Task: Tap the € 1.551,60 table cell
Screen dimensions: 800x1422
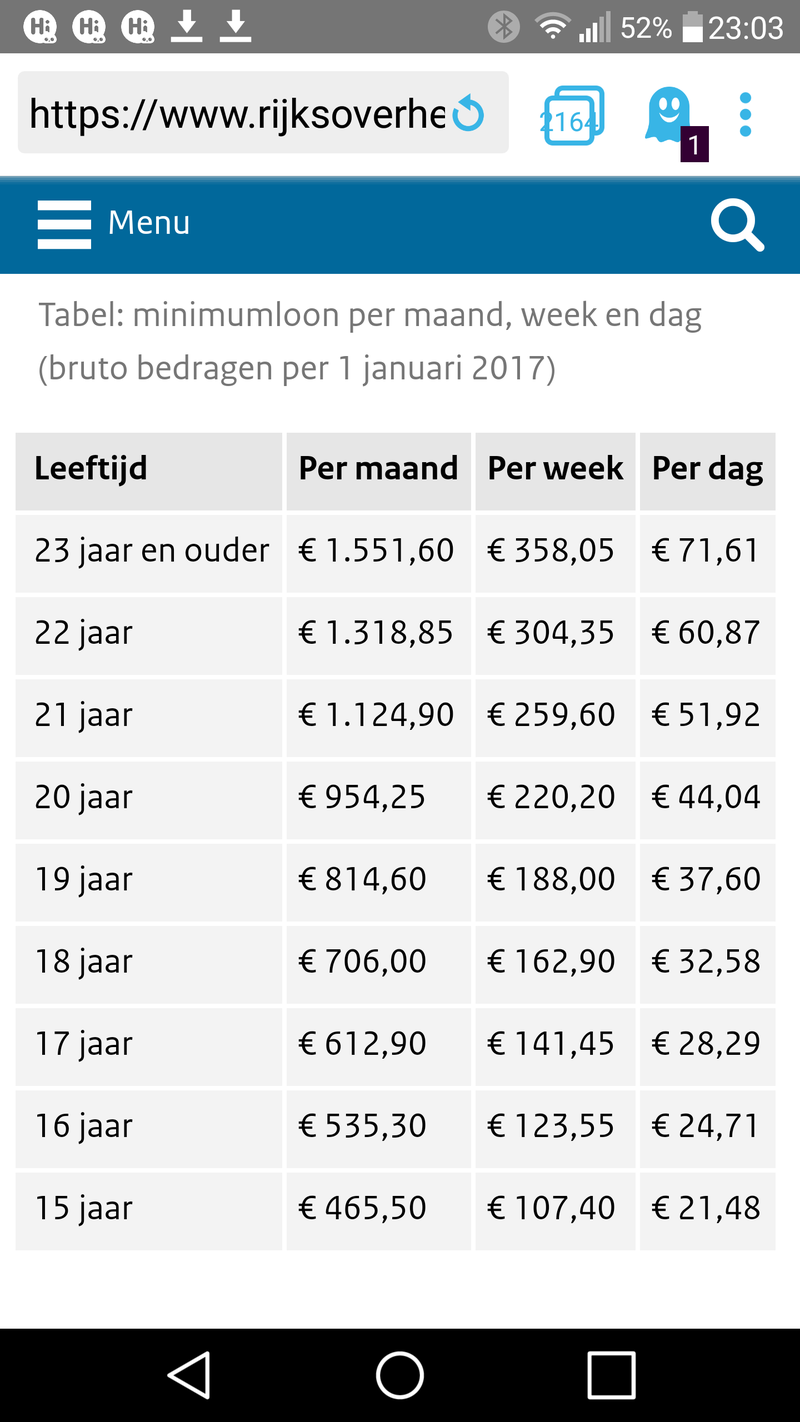Action: click(x=378, y=550)
